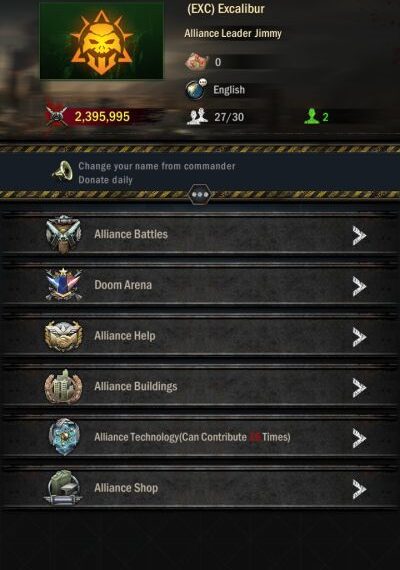The height and width of the screenshot is (570, 400).
Task: Click the Alliance Leader Jimmy text
Action: click(233, 33)
